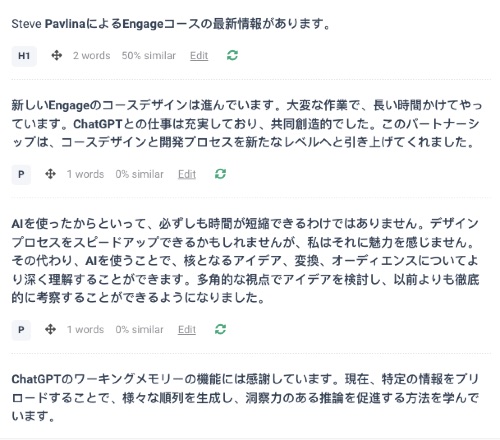
Task: Select the paragraph starting with 新しいEngage
Action: point(247,124)
